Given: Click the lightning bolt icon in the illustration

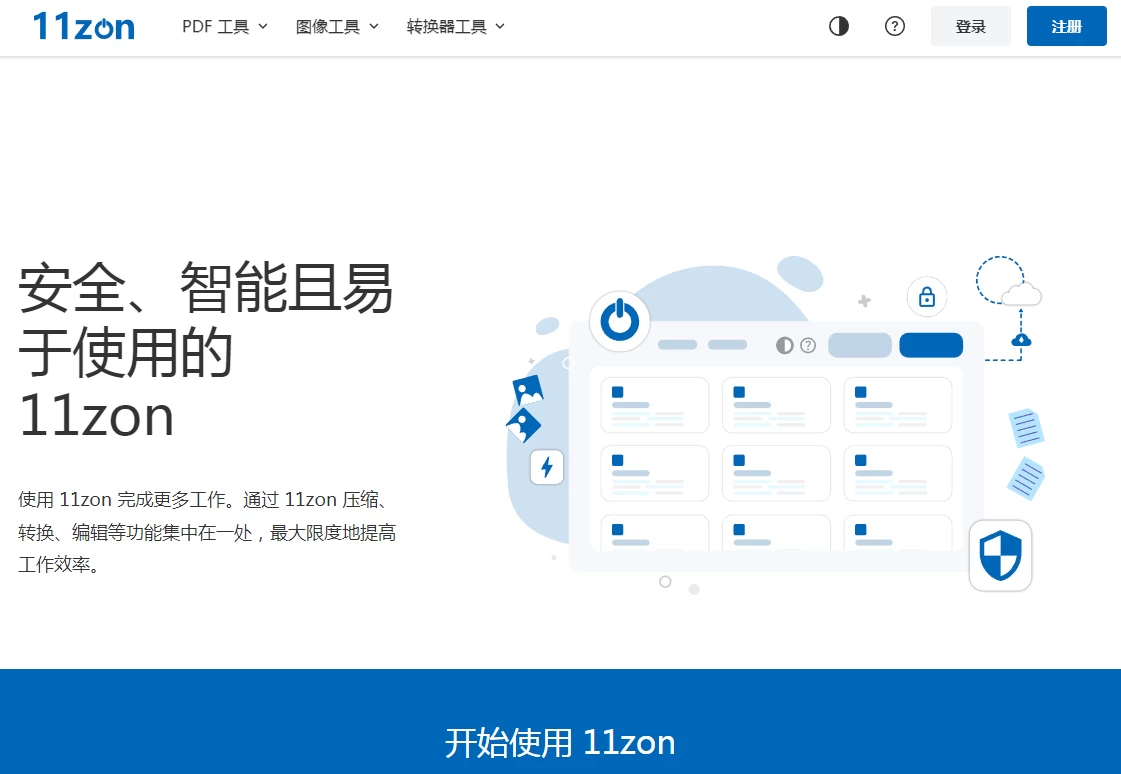Looking at the screenshot, I should pyautogui.click(x=547, y=467).
